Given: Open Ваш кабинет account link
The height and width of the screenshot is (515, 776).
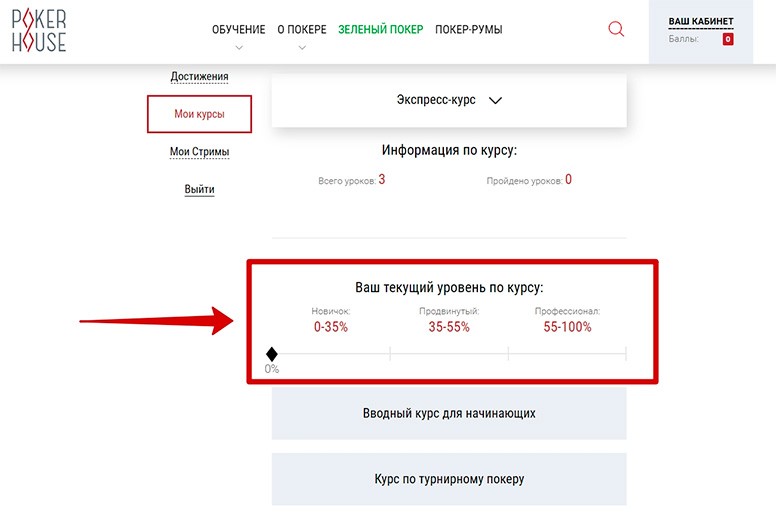Looking at the screenshot, I should tap(700, 21).
